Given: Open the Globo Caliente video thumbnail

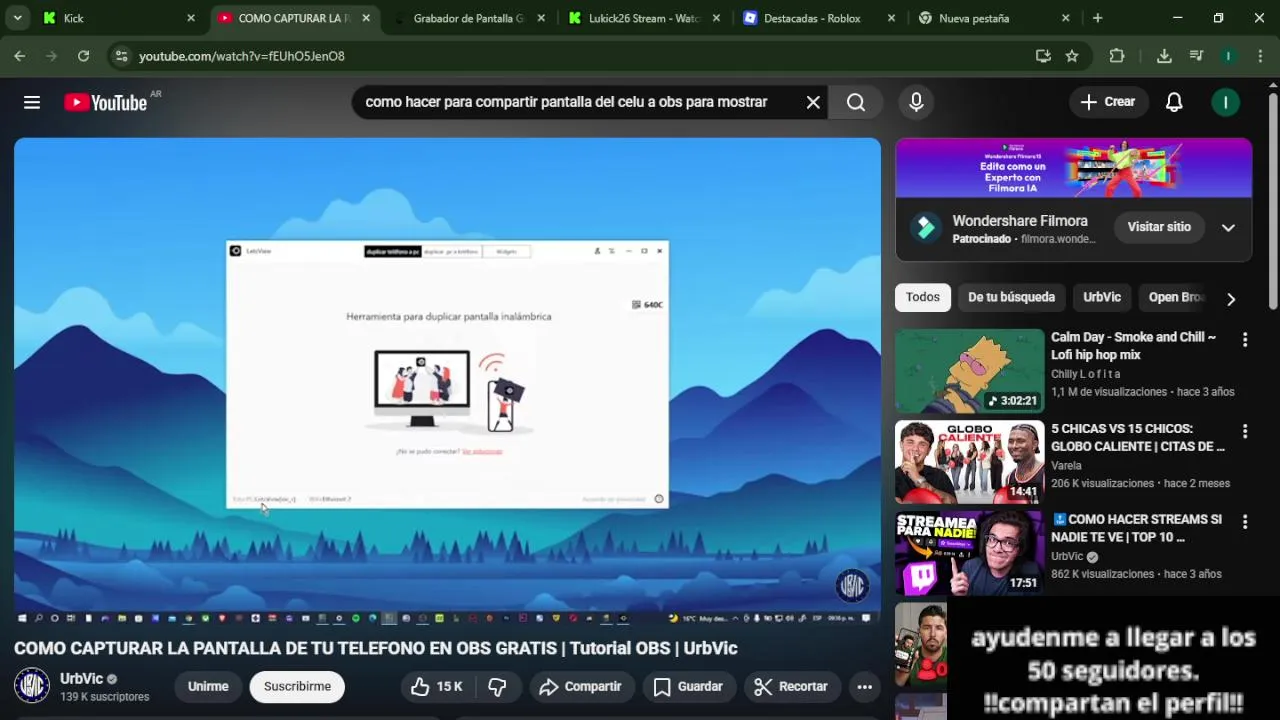Looking at the screenshot, I should coord(969,462).
